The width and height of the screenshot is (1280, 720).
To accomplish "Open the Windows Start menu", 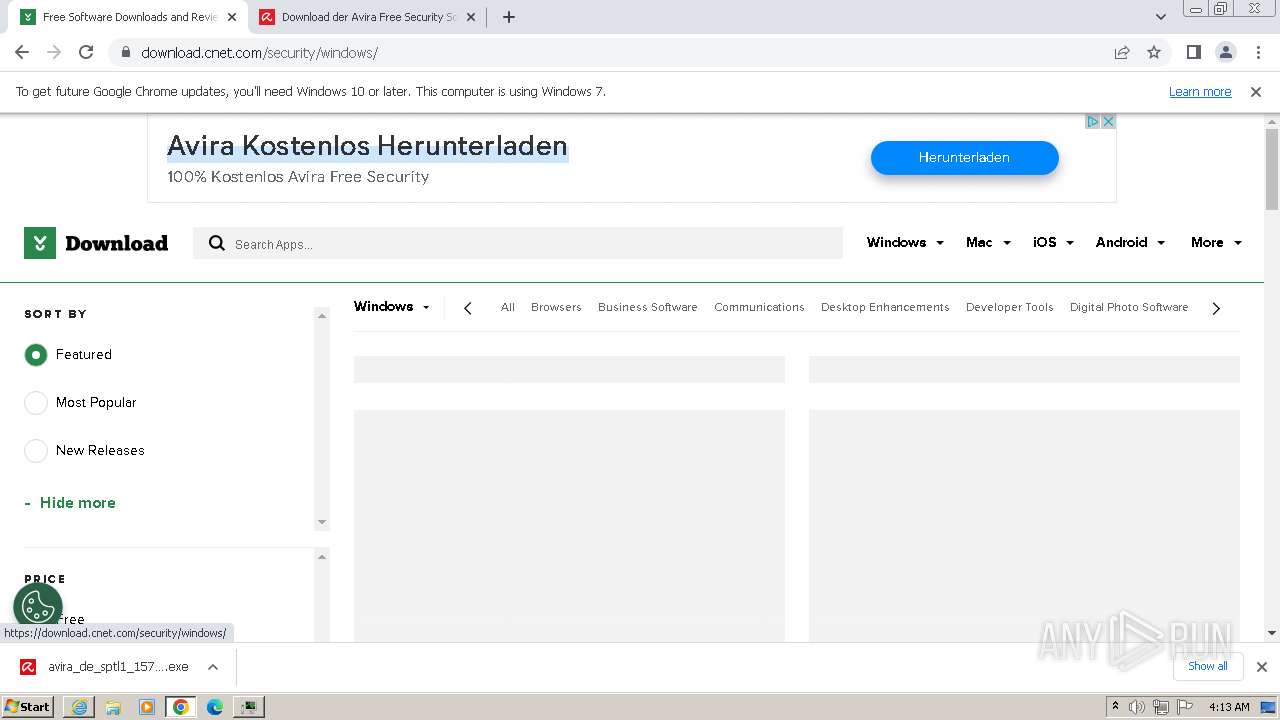I will coord(27,707).
